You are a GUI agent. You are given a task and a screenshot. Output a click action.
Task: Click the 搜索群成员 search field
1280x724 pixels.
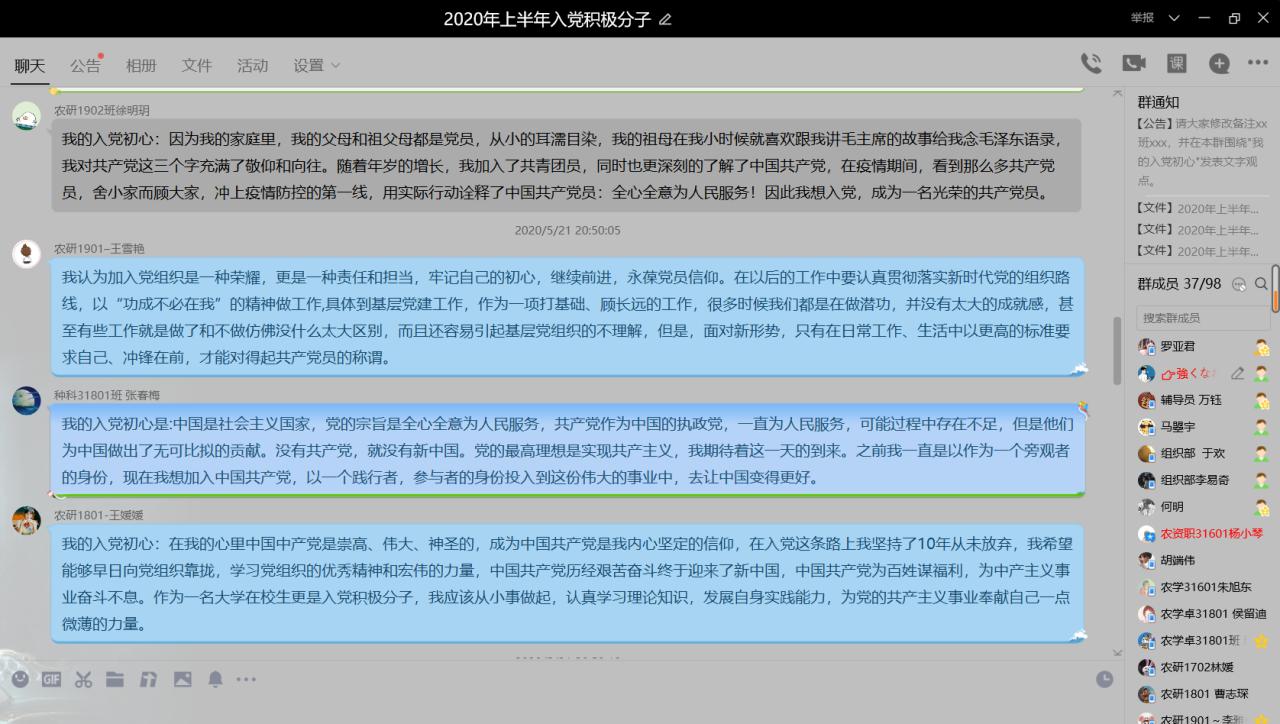click(x=1202, y=318)
